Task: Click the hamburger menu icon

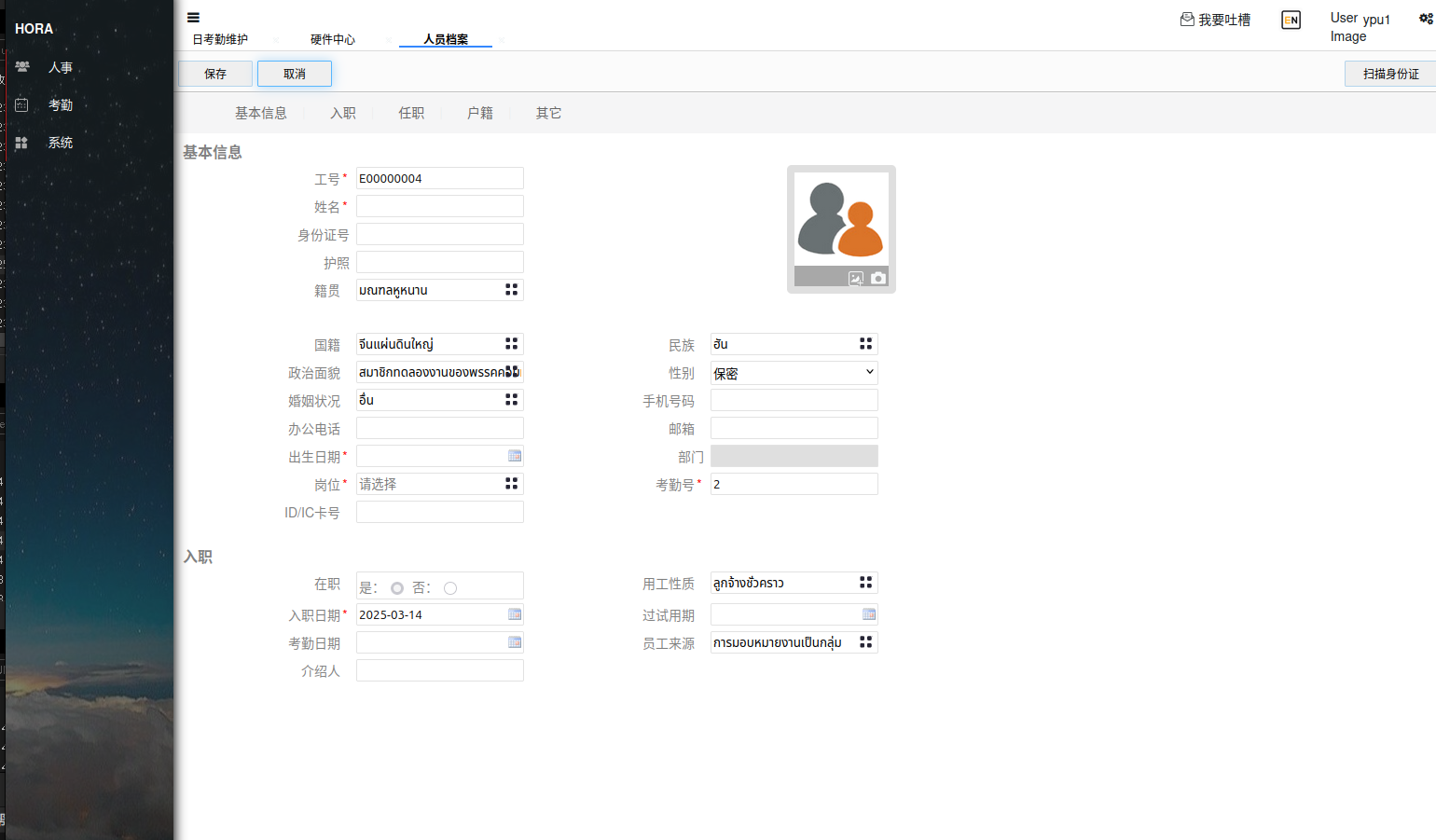Action: (x=193, y=17)
